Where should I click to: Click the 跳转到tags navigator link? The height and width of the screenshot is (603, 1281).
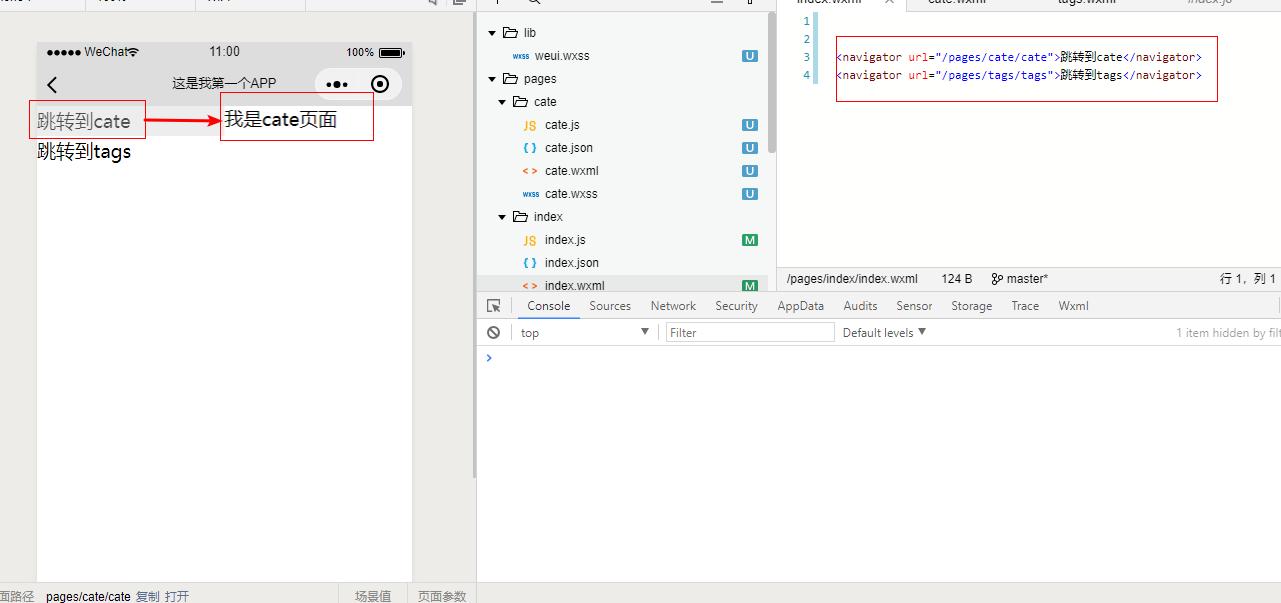pyautogui.click(x=84, y=152)
